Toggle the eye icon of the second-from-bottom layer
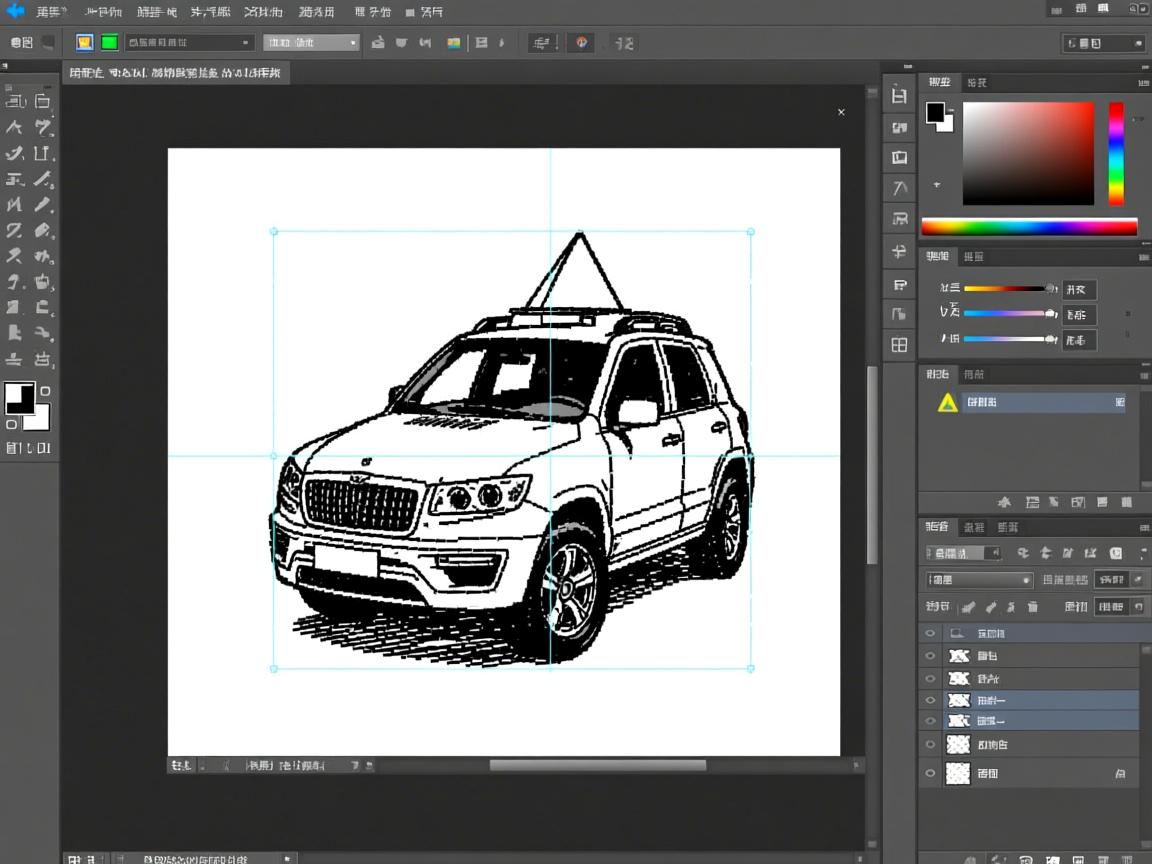 tap(931, 745)
